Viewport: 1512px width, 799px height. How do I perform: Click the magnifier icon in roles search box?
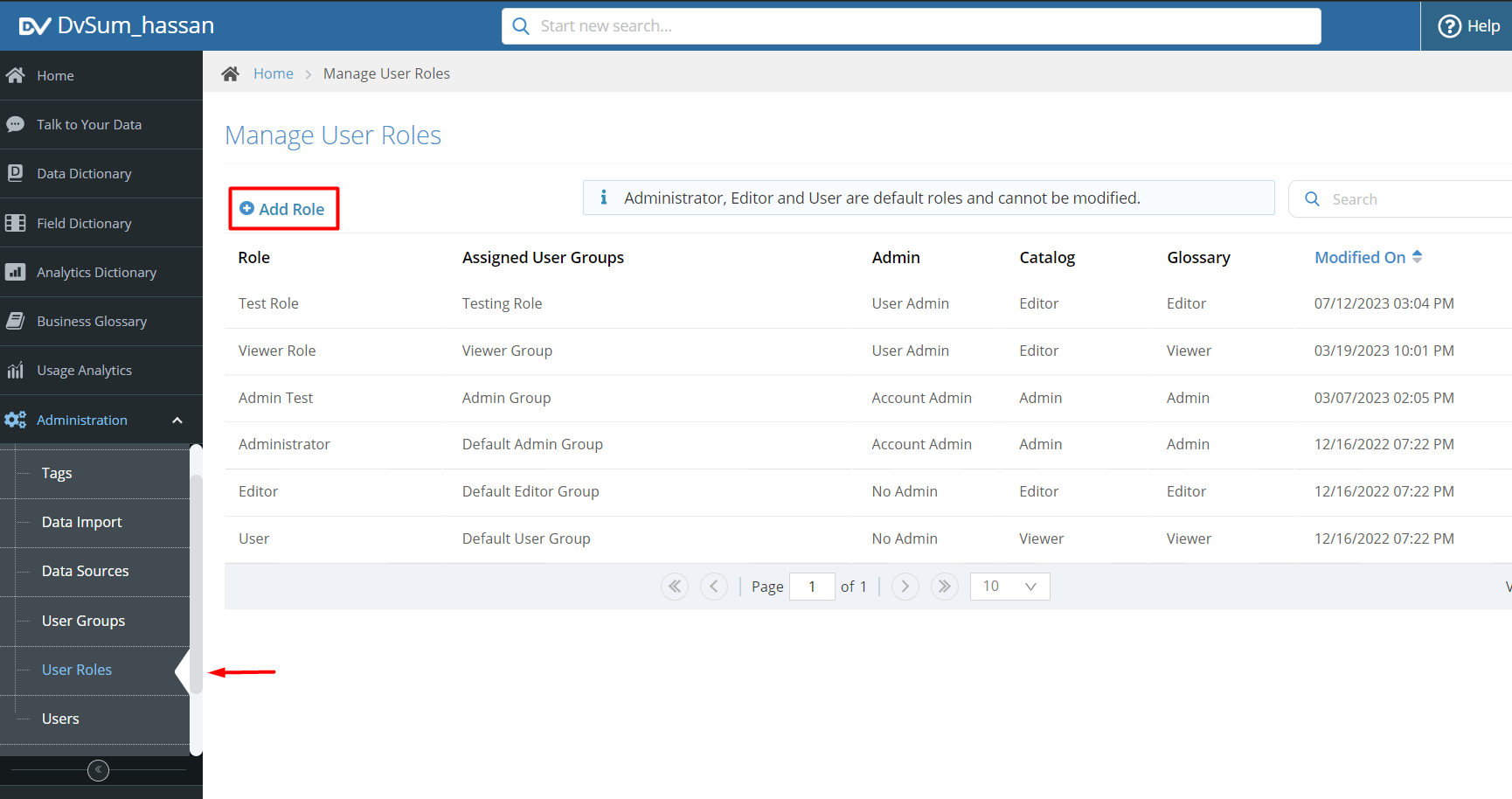pos(1312,199)
